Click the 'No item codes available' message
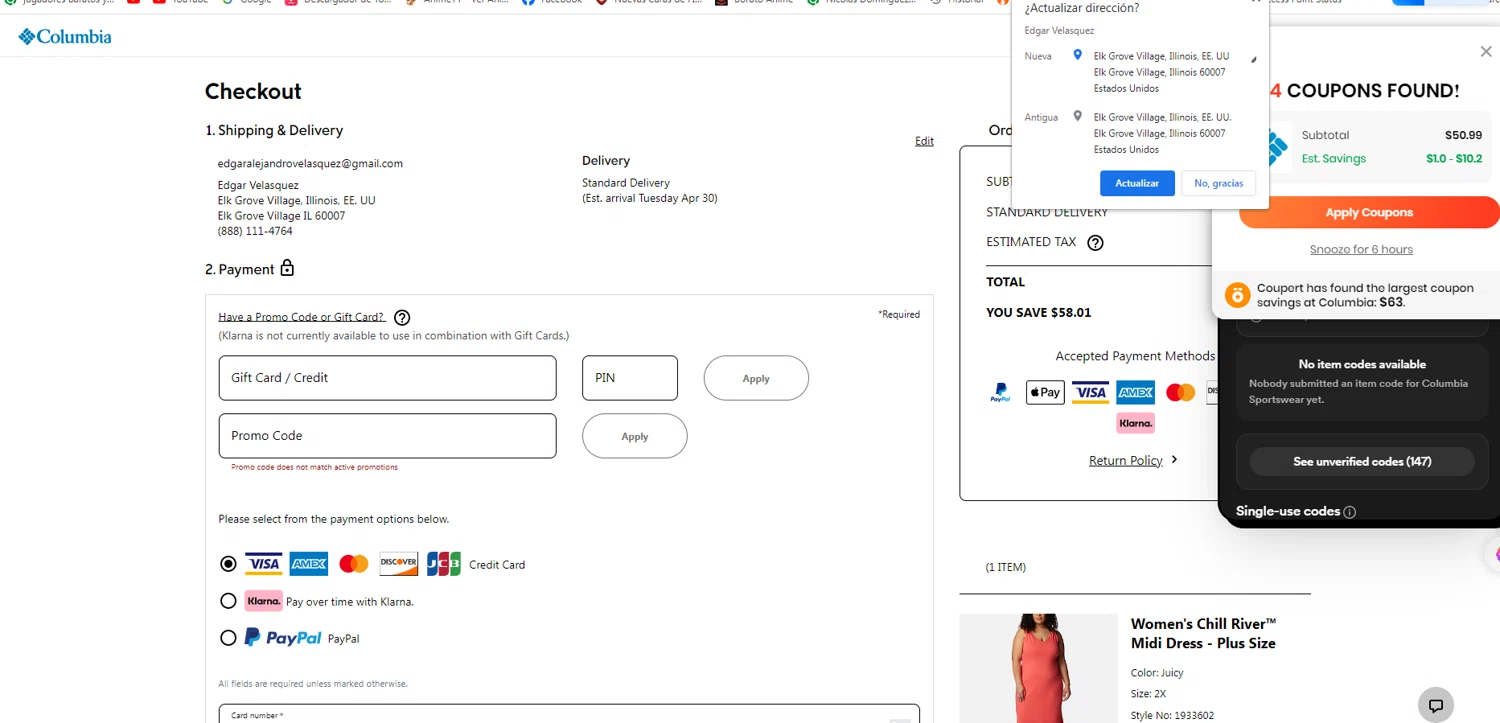The height and width of the screenshot is (723, 1500). (x=1362, y=364)
